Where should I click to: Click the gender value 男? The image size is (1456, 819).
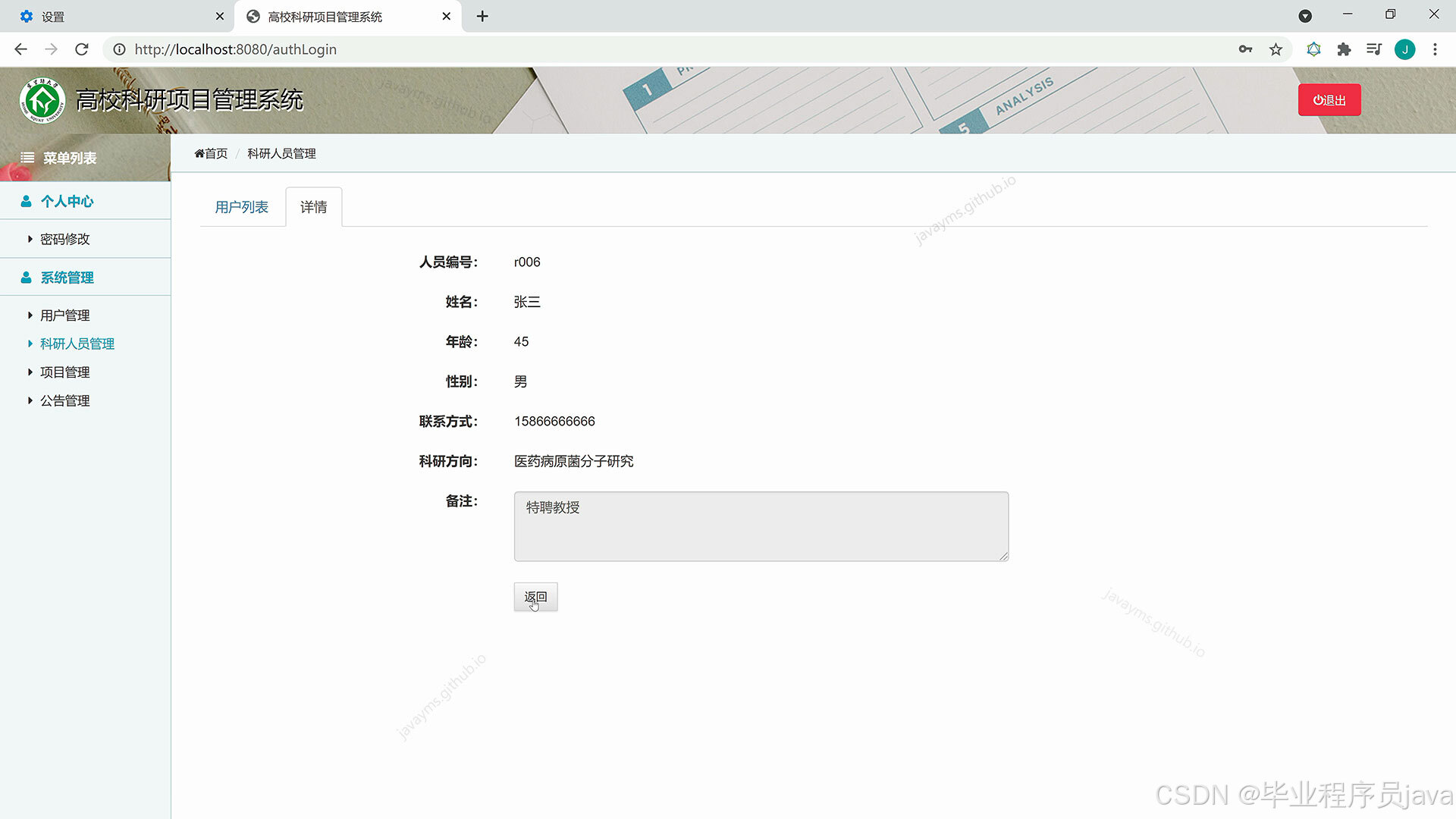pyautogui.click(x=520, y=381)
